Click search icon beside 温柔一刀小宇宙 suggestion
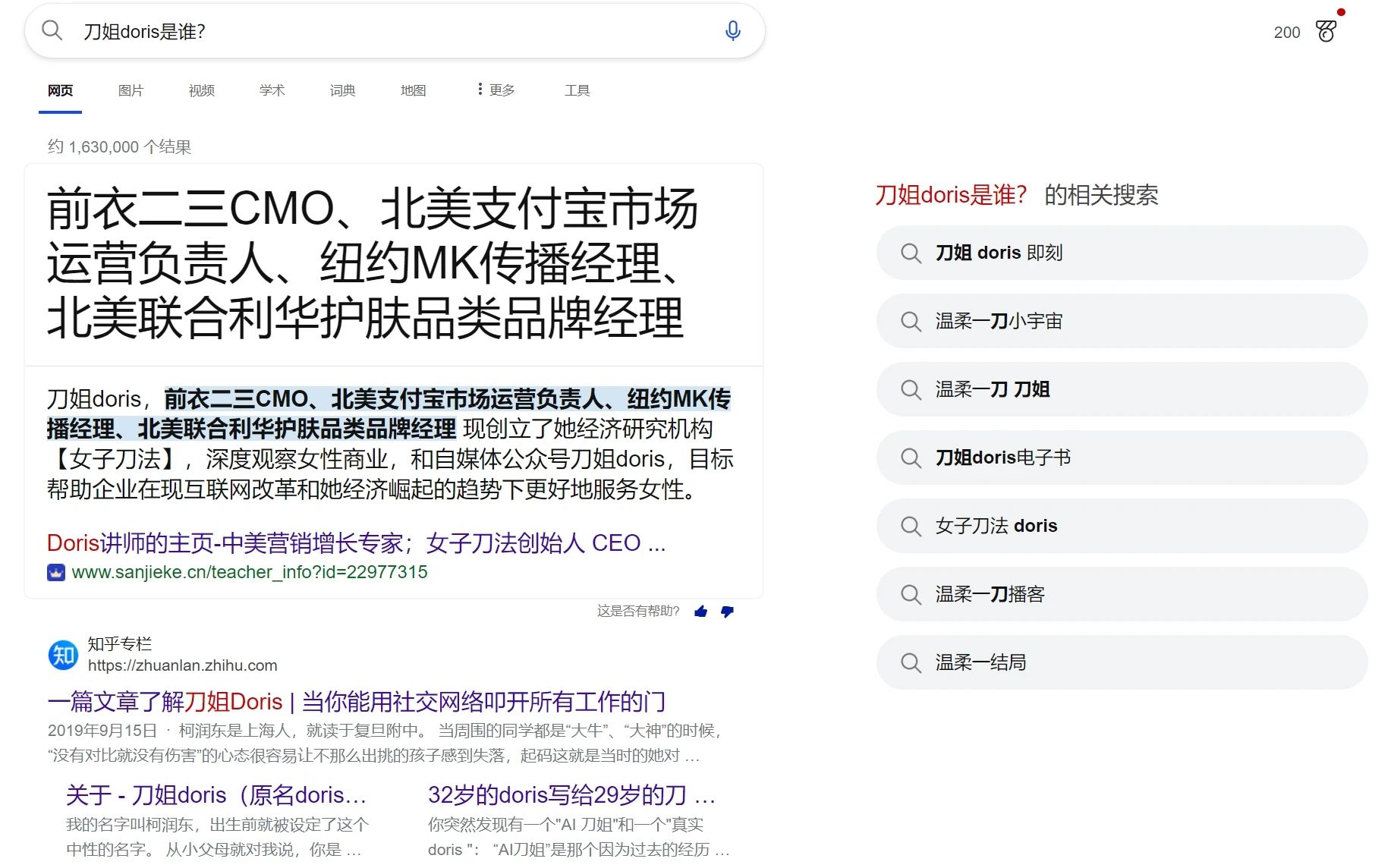Screen dimensions: 1375x868 pos(911,322)
